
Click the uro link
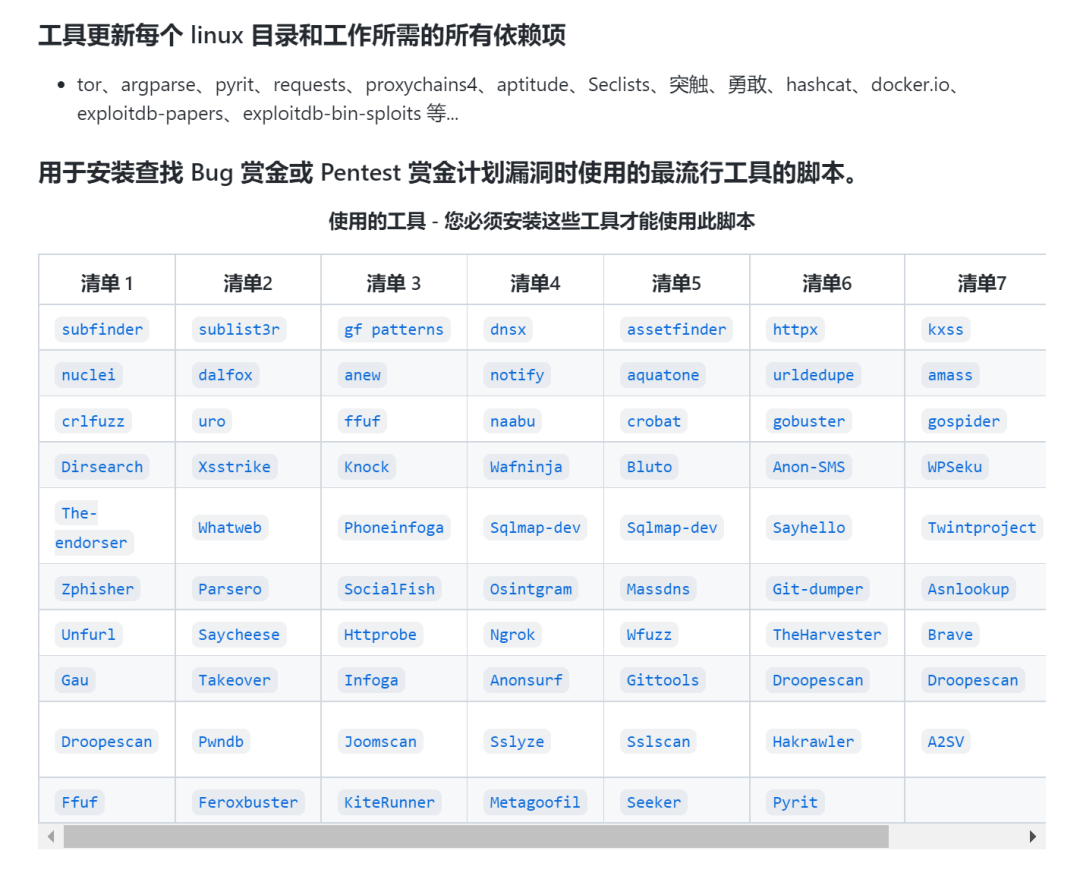(x=211, y=421)
